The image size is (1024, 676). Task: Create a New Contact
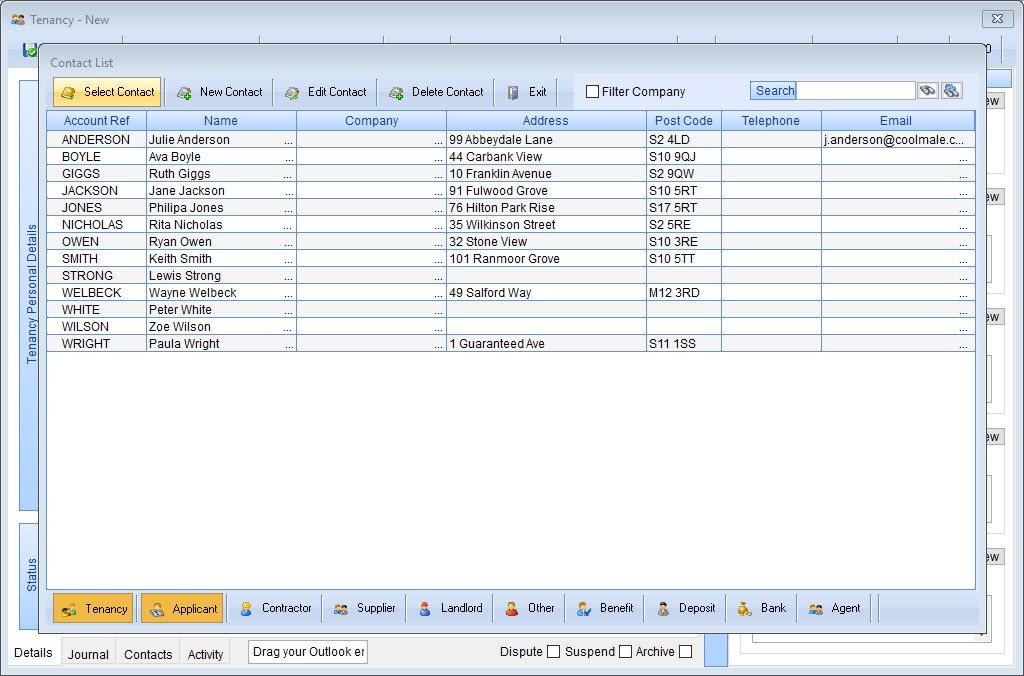[x=219, y=92]
